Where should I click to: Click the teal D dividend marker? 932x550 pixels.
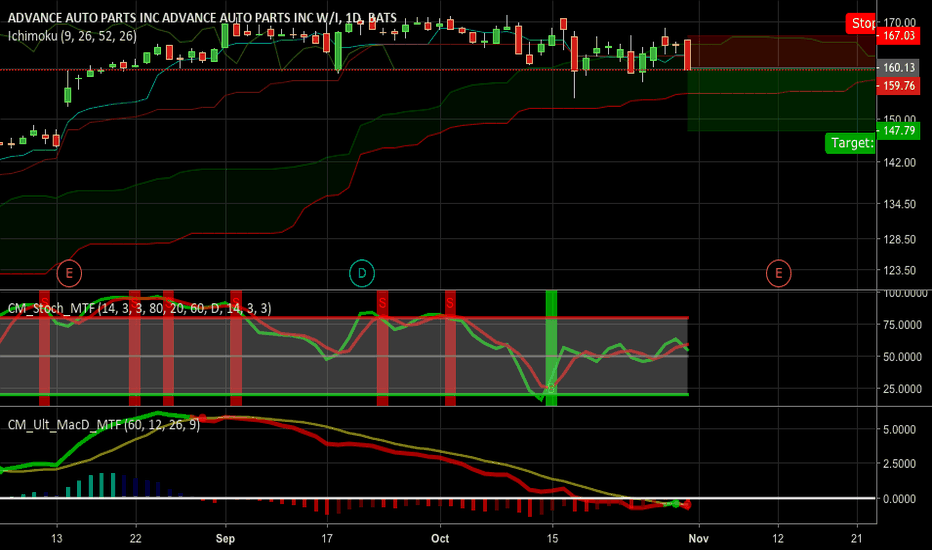pos(361,274)
